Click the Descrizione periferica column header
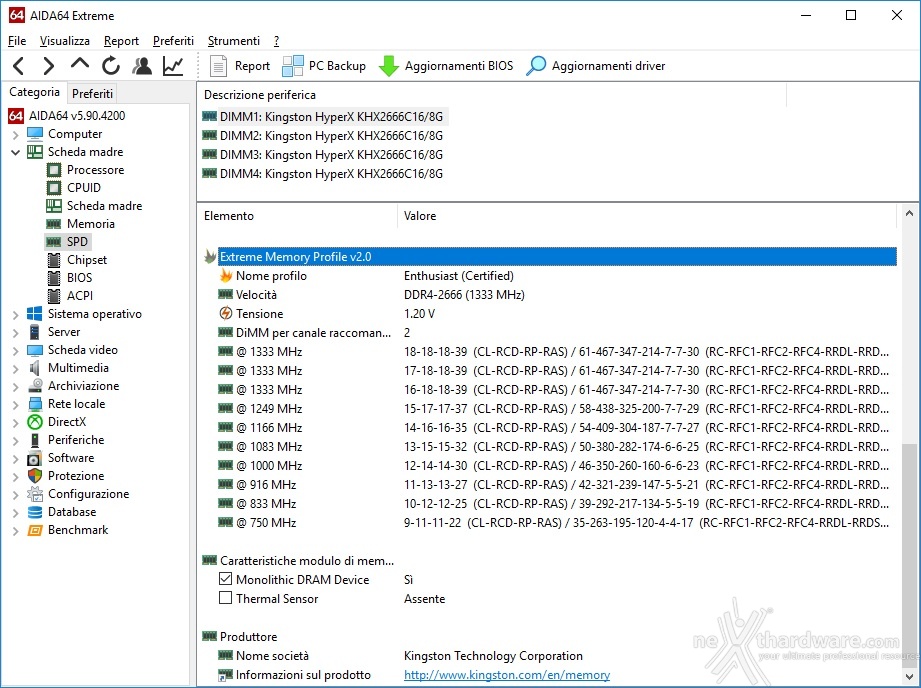The width and height of the screenshot is (921, 688). [492, 95]
